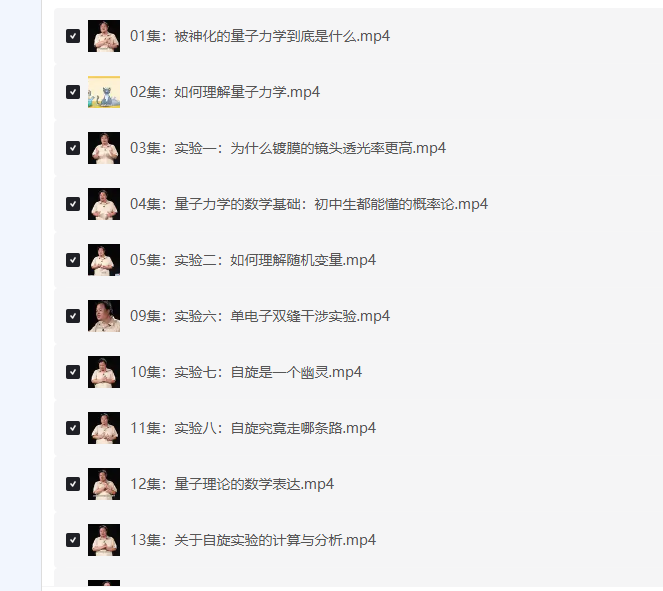Select the 13集 video thumbnail
This screenshot has width=663, height=591.
pos(104,540)
